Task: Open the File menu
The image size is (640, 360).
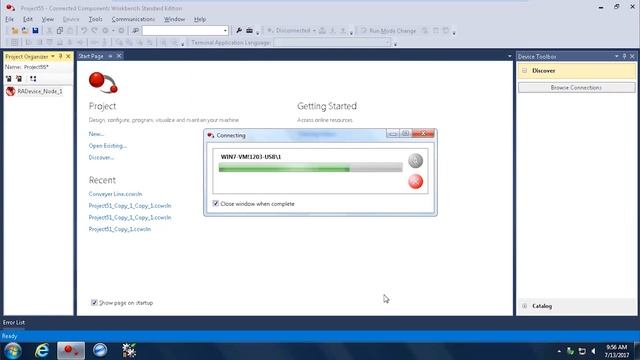Action: tap(9, 19)
